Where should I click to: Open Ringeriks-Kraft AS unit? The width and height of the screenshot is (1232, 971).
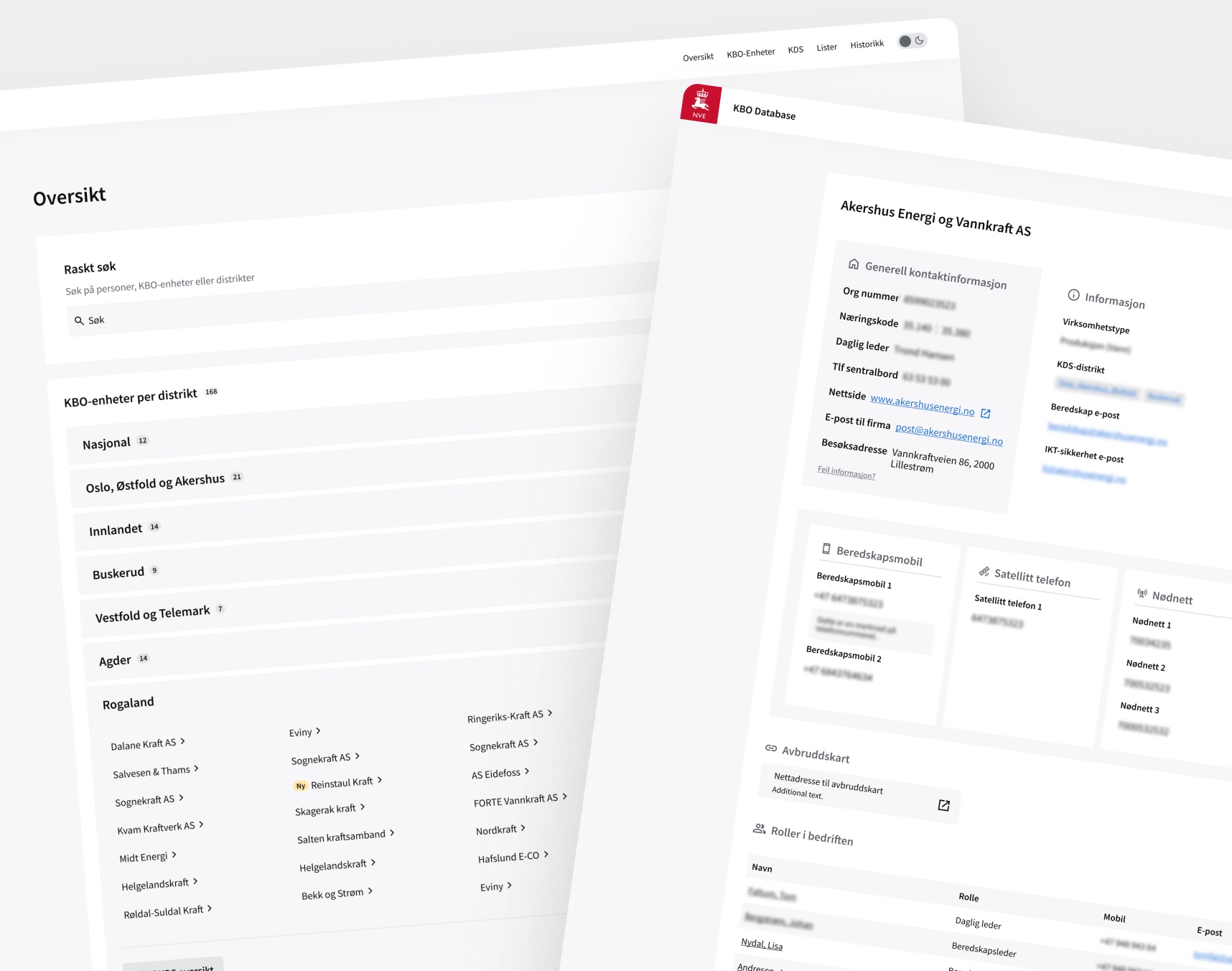tap(510, 716)
